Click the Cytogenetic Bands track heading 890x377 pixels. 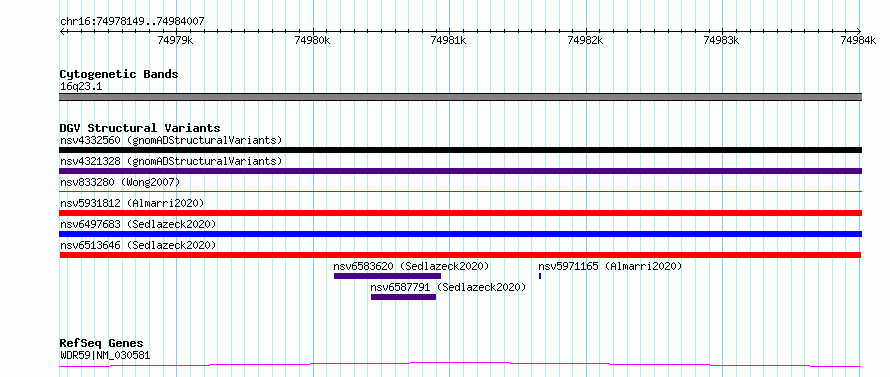(119, 74)
